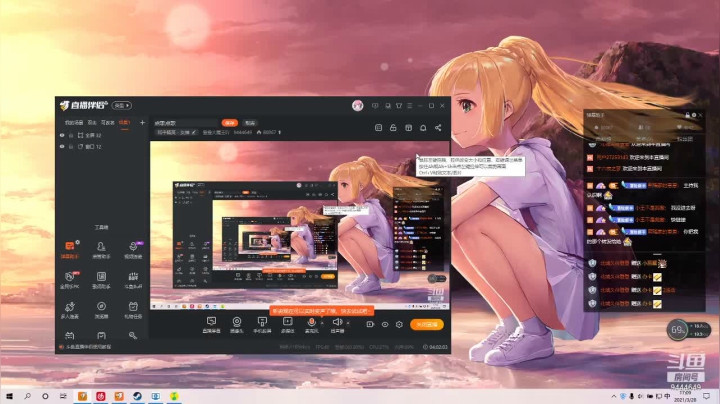Open the settings icon in 弹幕助手 floating window

click(x=694, y=115)
